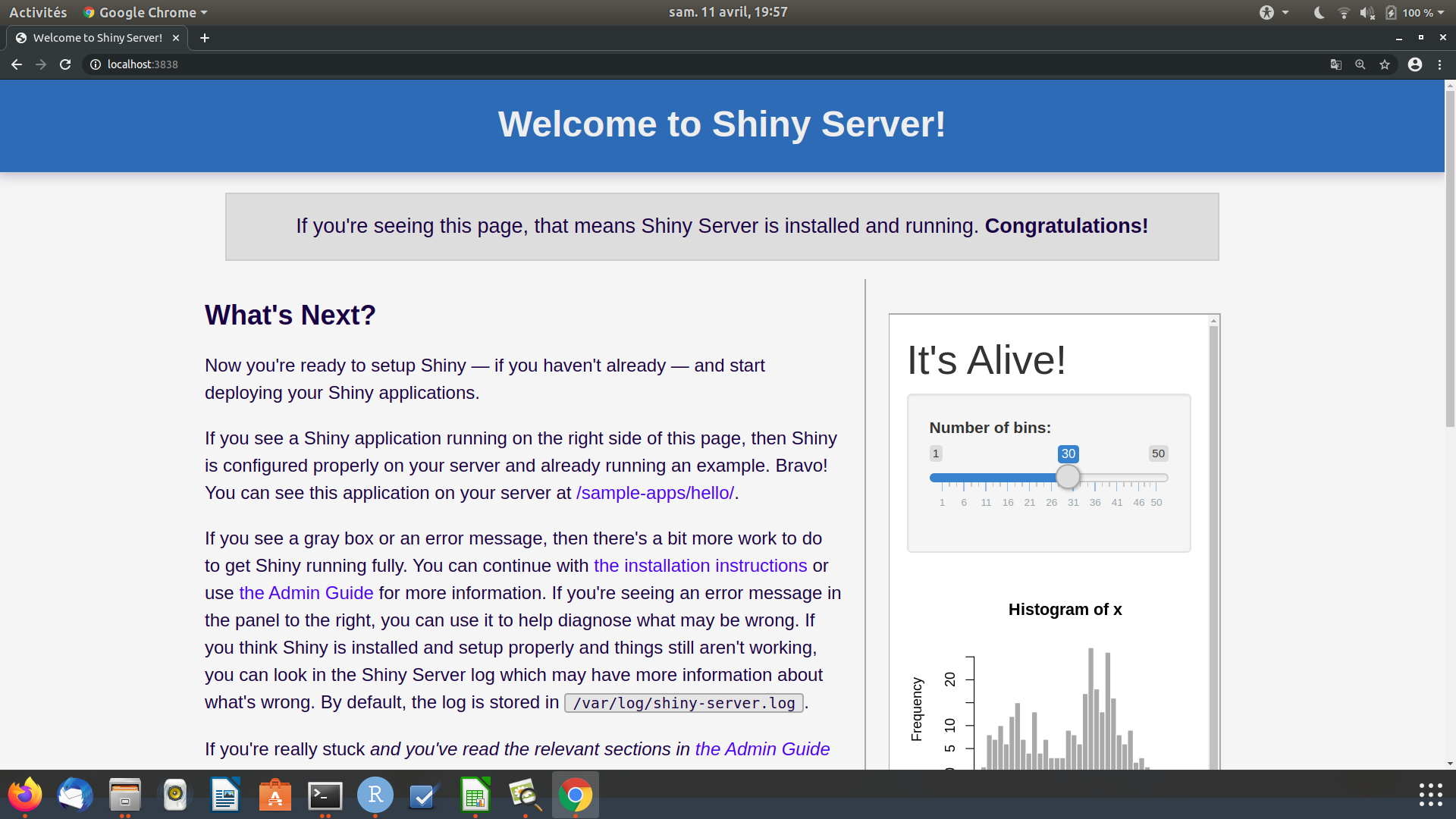
Task: Bookmark this page with the star
Action: point(1385,64)
